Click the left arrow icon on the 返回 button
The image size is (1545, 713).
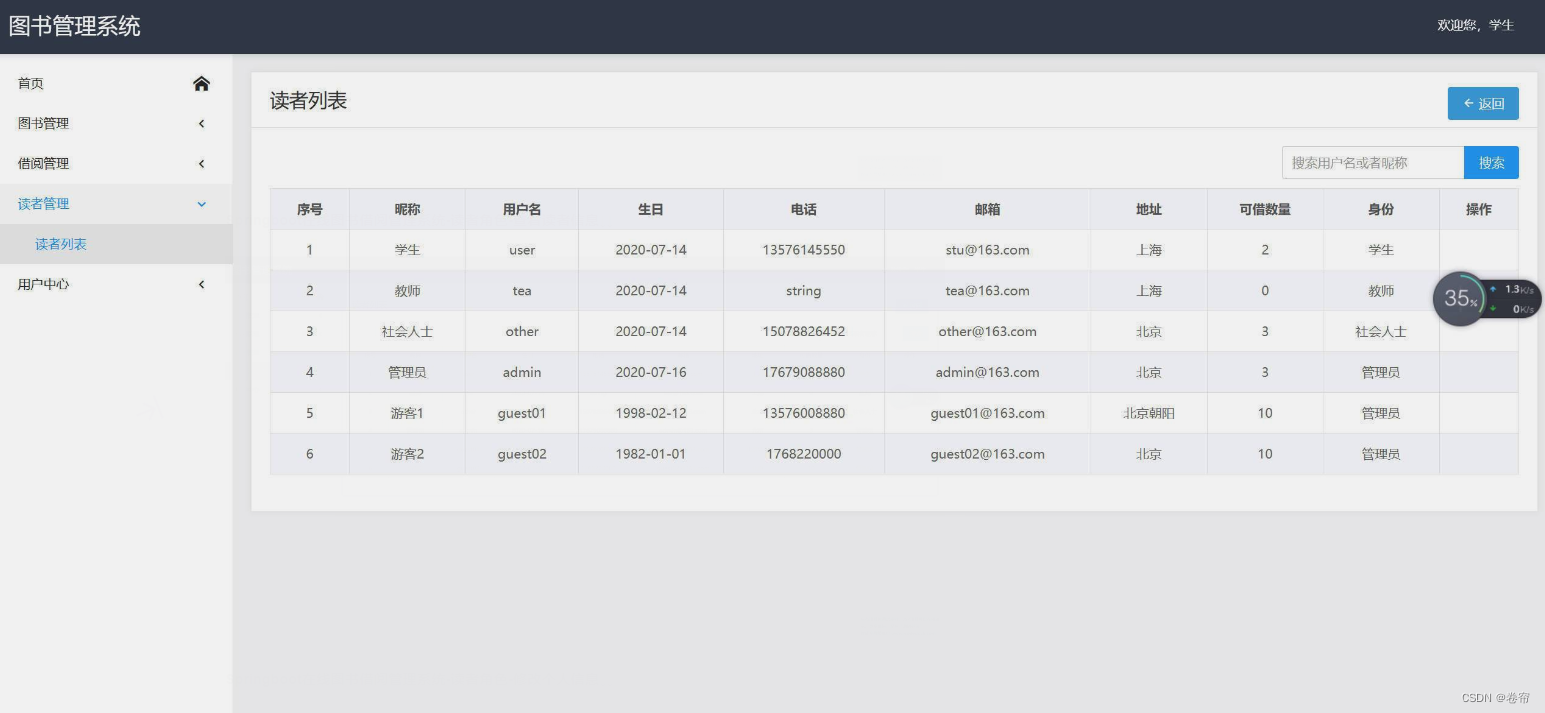1469,103
